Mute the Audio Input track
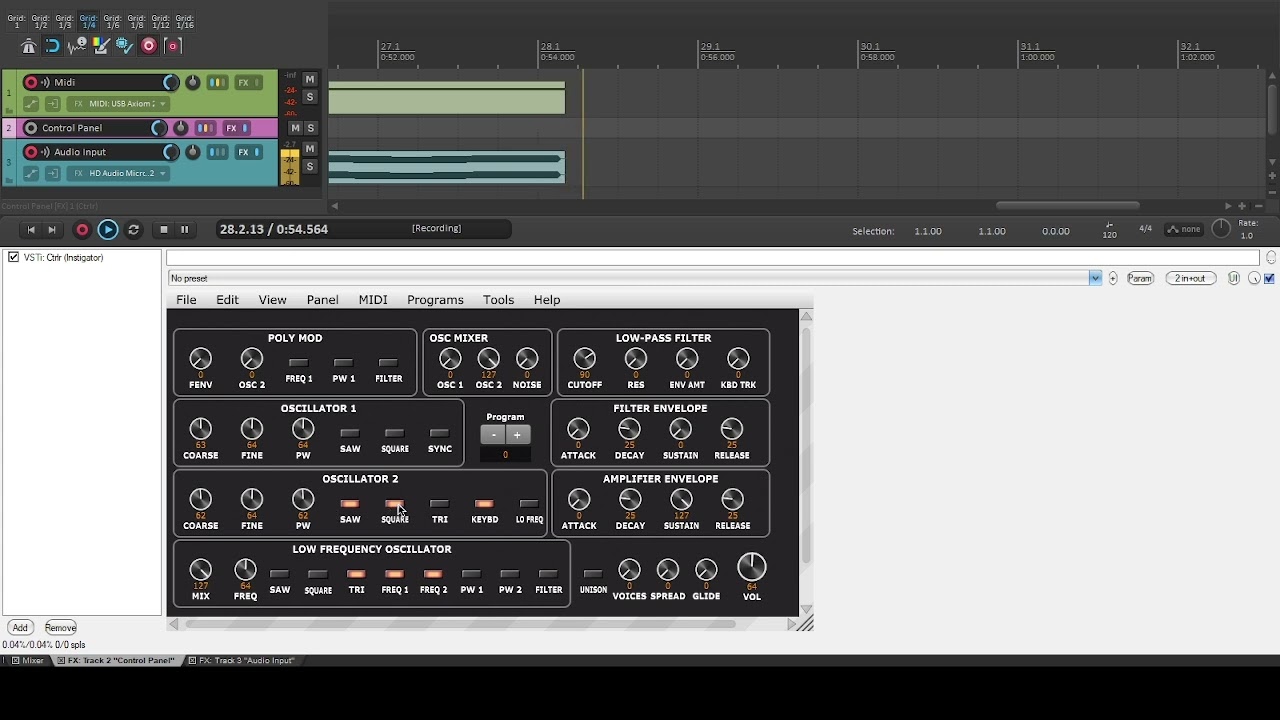The width and height of the screenshot is (1280, 720). [x=310, y=149]
